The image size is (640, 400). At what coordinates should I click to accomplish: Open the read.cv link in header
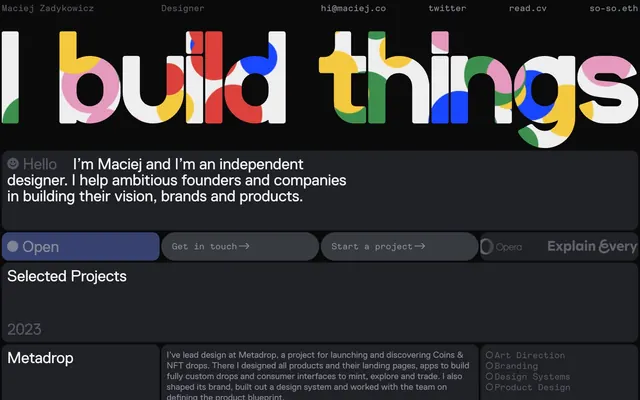[x=527, y=8]
